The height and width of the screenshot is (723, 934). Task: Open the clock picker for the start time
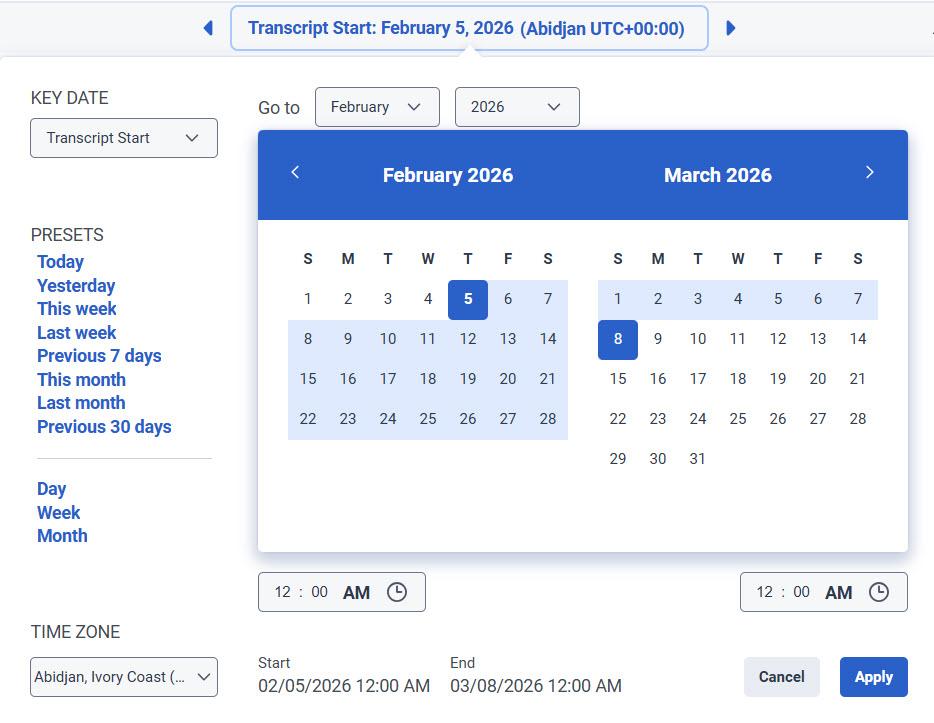click(397, 592)
